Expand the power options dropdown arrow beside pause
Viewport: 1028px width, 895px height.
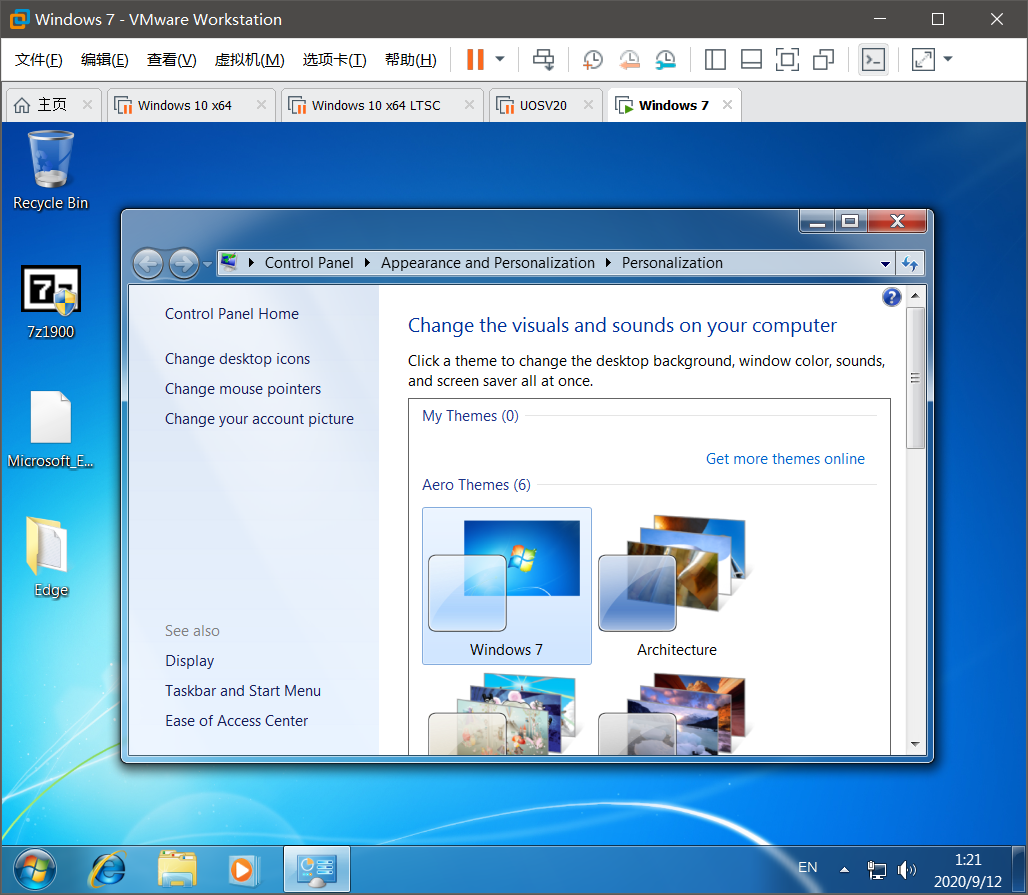click(x=500, y=60)
